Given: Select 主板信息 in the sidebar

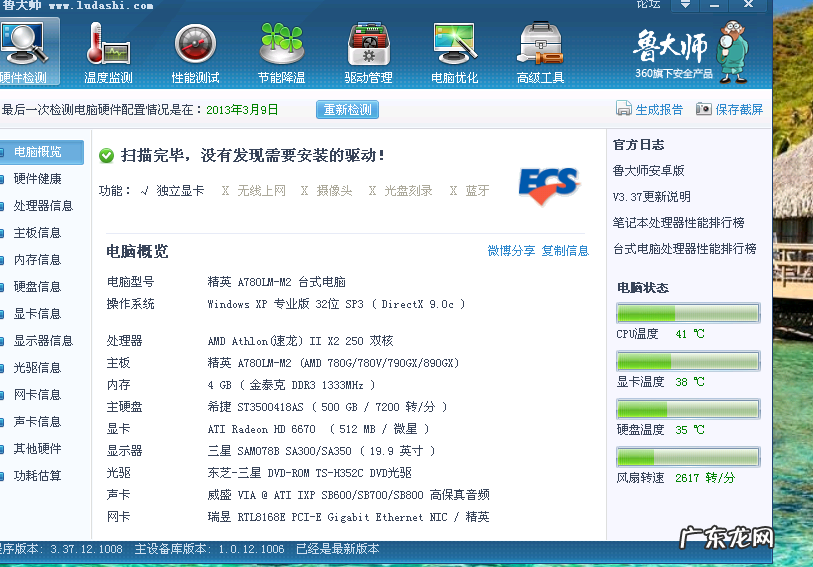Looking at the screenshot, I should coord(37,233).
